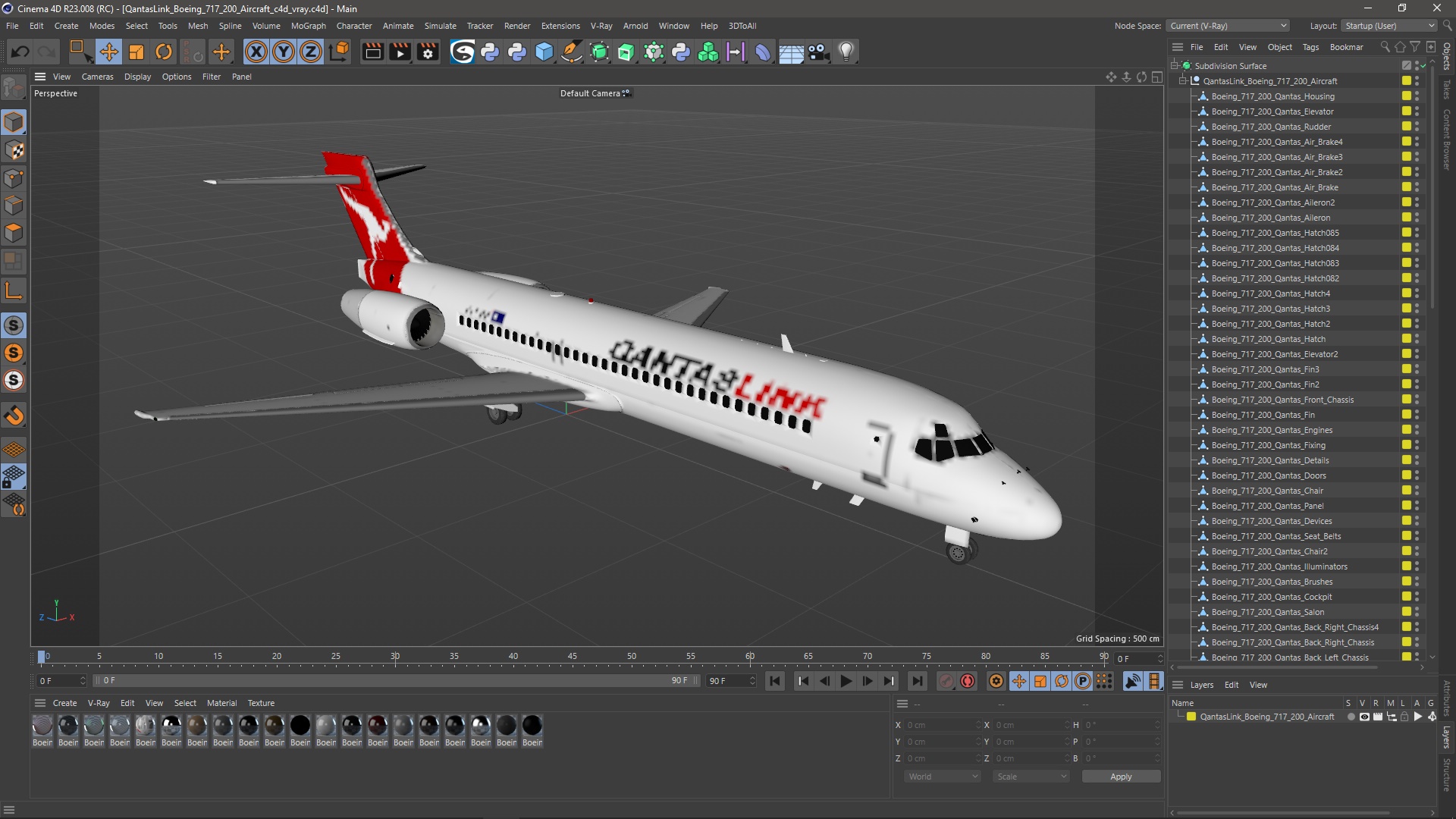This screenshot has height=819, width=1456.
Task: Select the Rotate tool
Action: coord(164,52)
